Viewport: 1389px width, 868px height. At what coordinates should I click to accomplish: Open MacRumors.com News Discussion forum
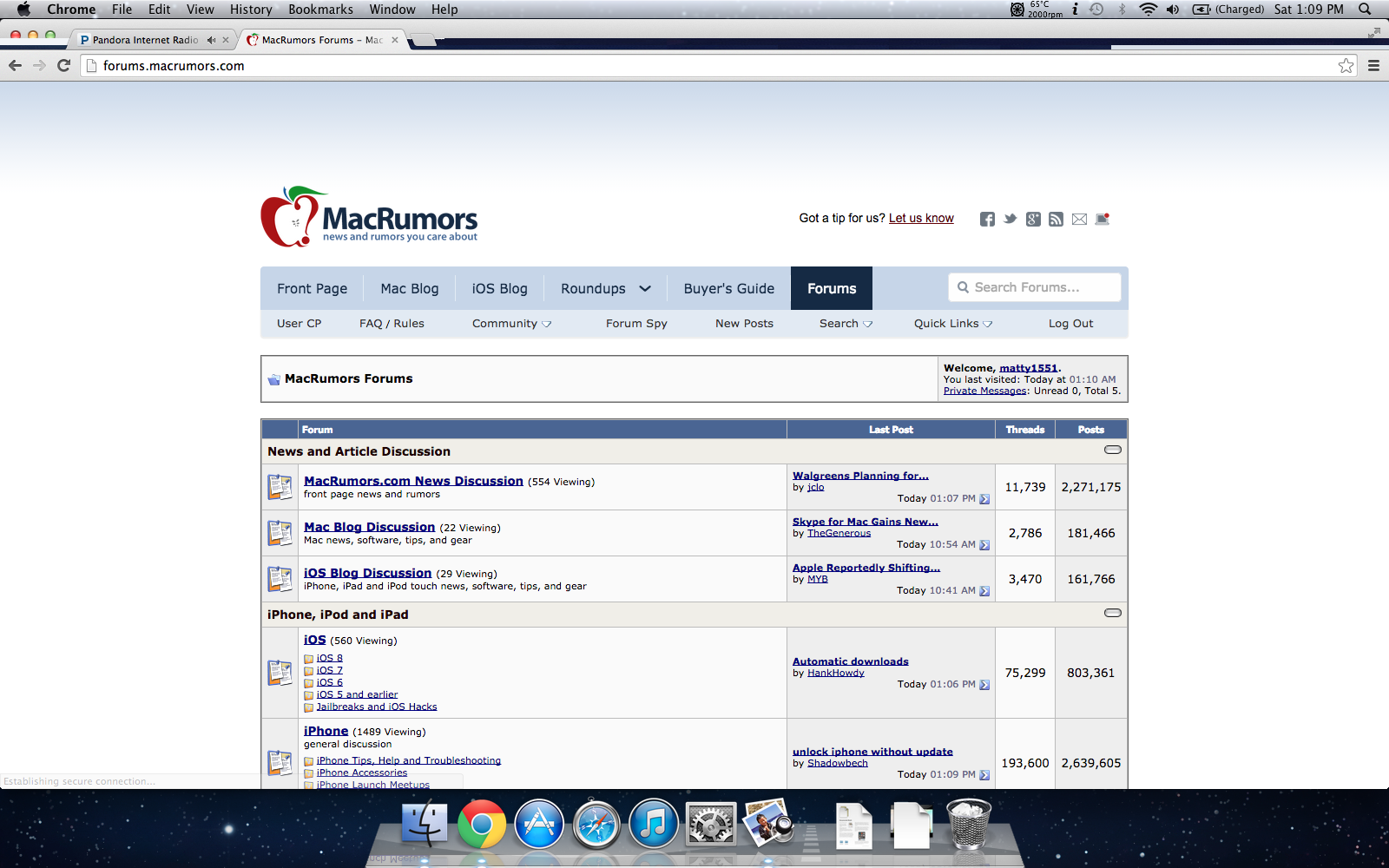(x=413, y=481)
